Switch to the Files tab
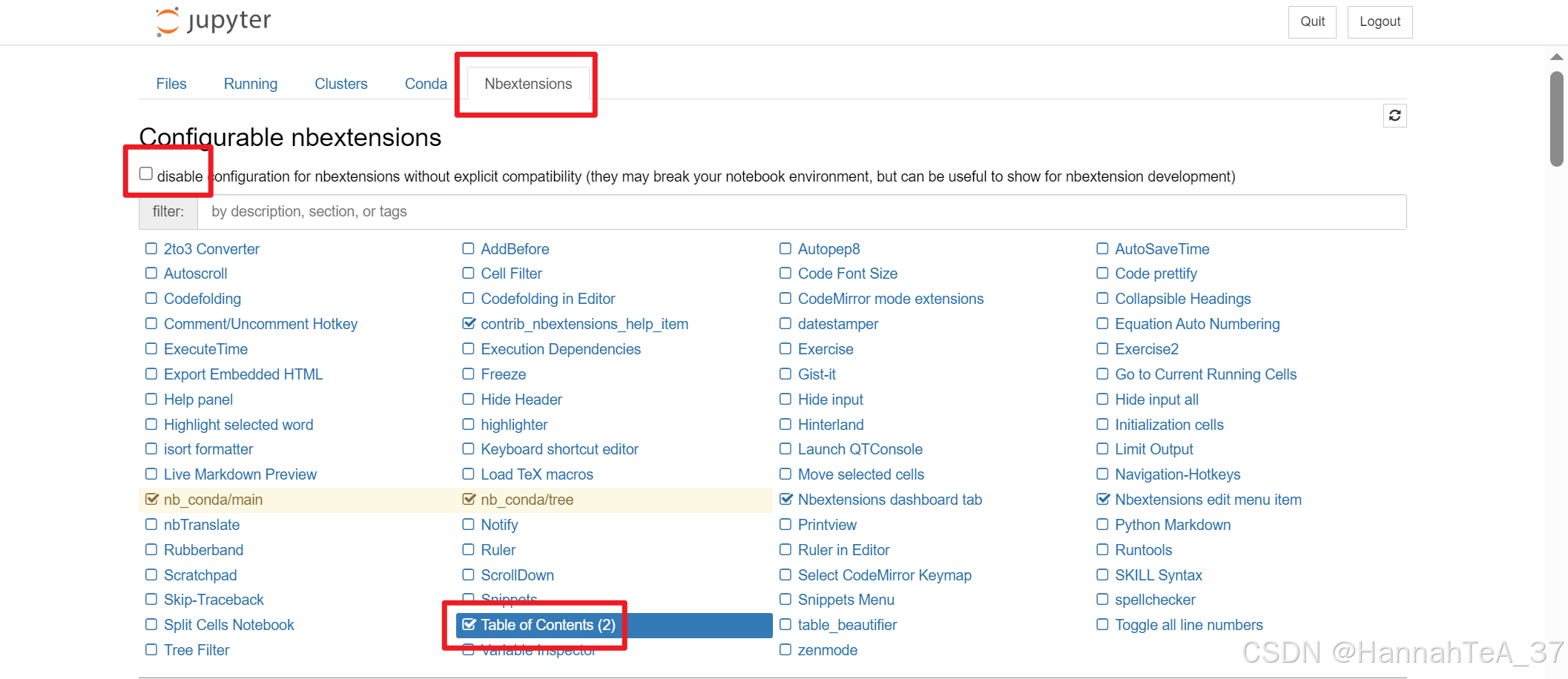The image size is (1568, 679). point(171,84)
